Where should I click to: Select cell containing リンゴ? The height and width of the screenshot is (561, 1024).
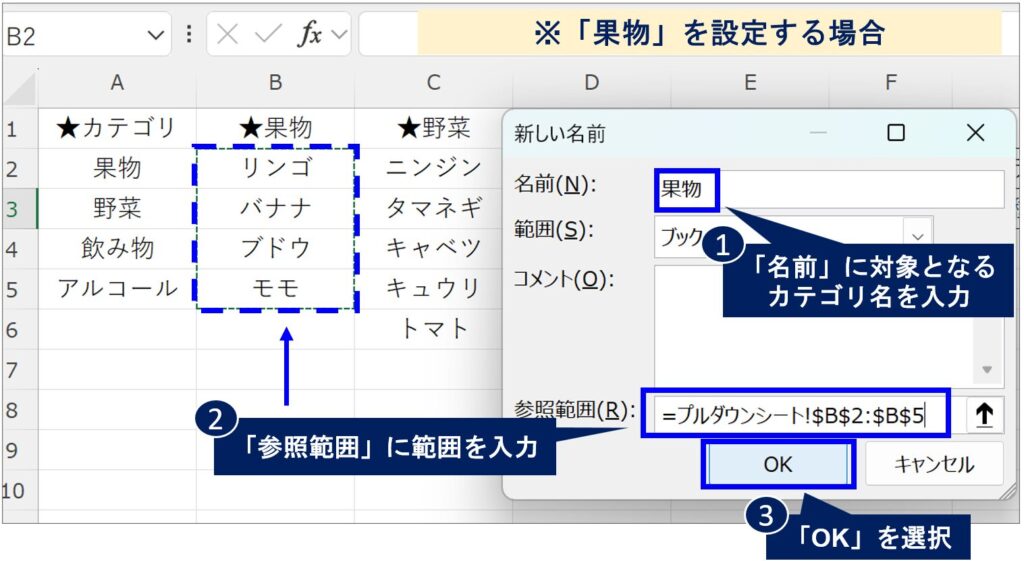point(275,168)
